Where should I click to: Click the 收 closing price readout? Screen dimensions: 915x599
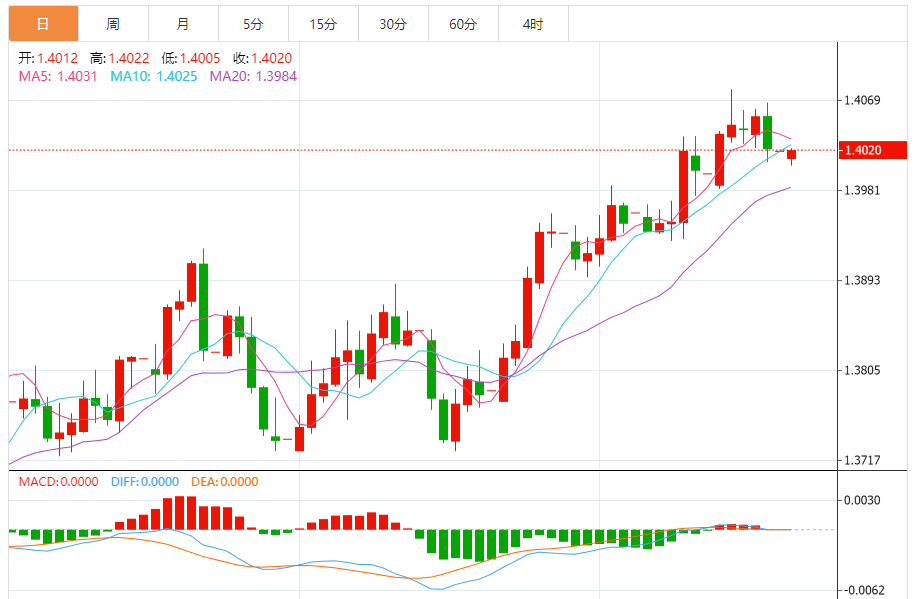[262, 59]
